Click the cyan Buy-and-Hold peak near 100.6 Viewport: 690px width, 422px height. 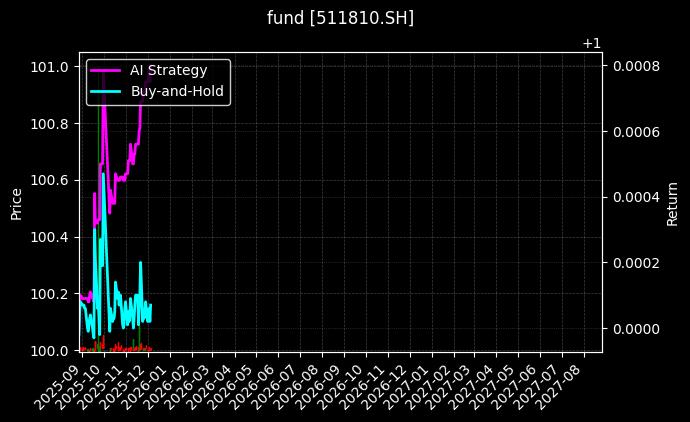click(x=103, y=175)
